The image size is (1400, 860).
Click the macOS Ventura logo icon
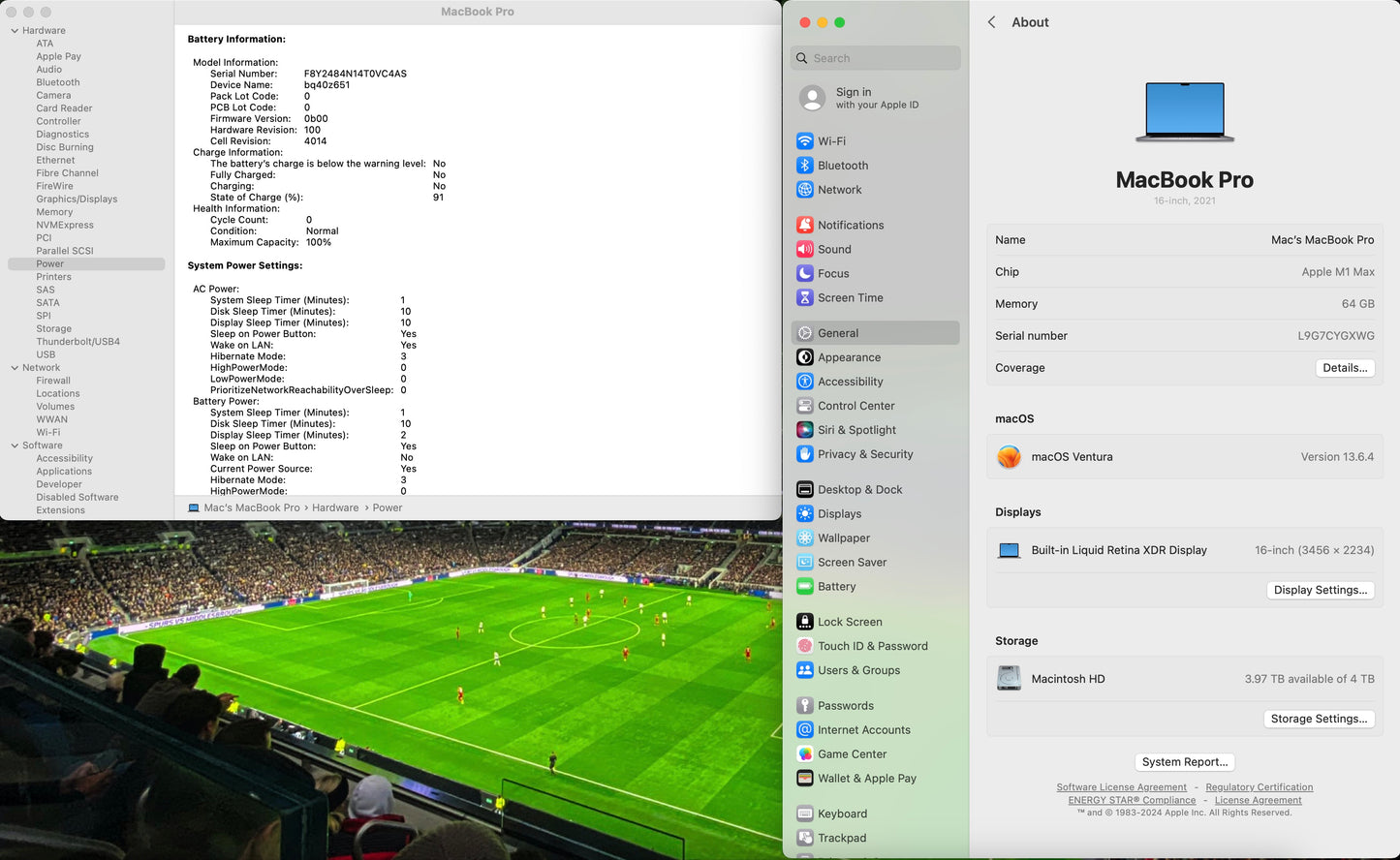[x=1009, y=457]
